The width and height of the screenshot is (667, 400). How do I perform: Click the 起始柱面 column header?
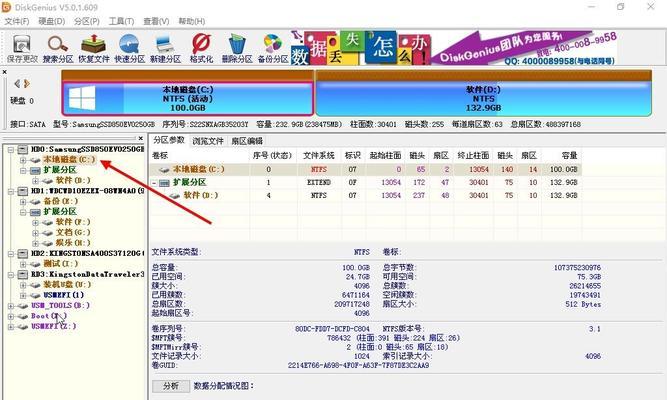385,155
